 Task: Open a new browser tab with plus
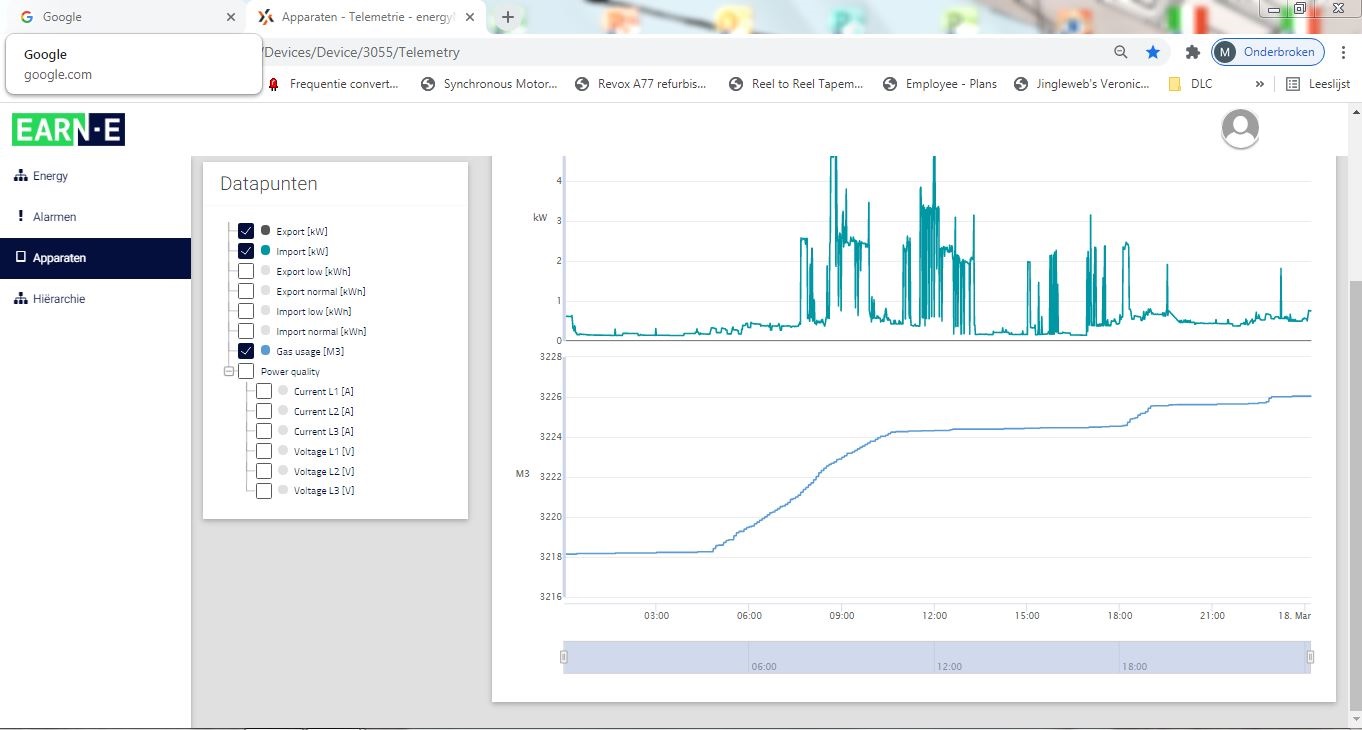point(508,17)
